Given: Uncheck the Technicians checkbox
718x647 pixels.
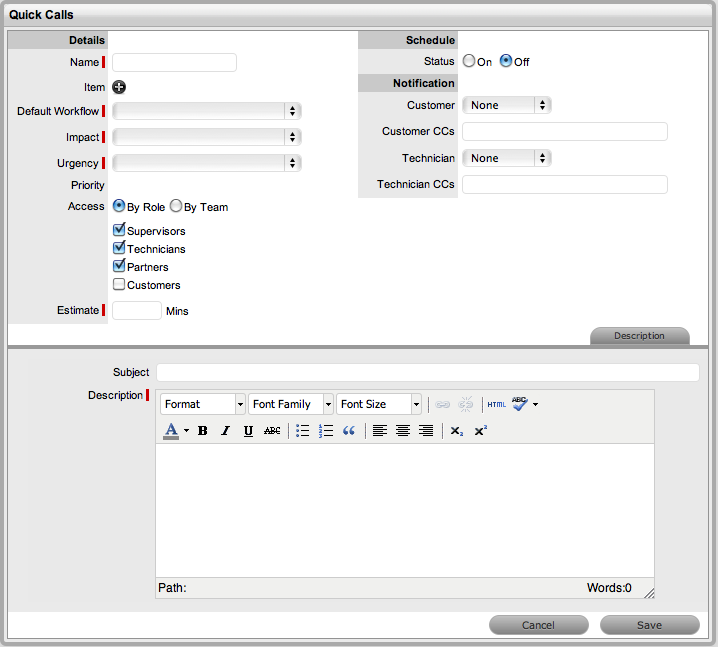Looking at the screenshot, I should [119, 248].
